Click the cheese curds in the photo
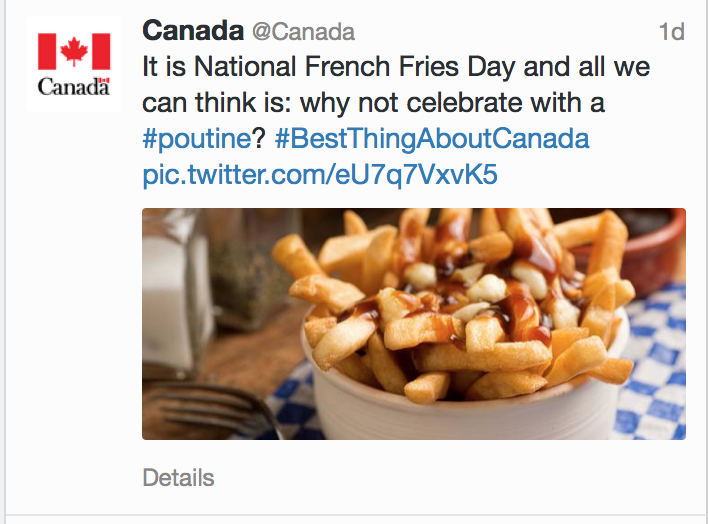Image resolution: width=708 pixels, height=524 pixels. point(487,288)
